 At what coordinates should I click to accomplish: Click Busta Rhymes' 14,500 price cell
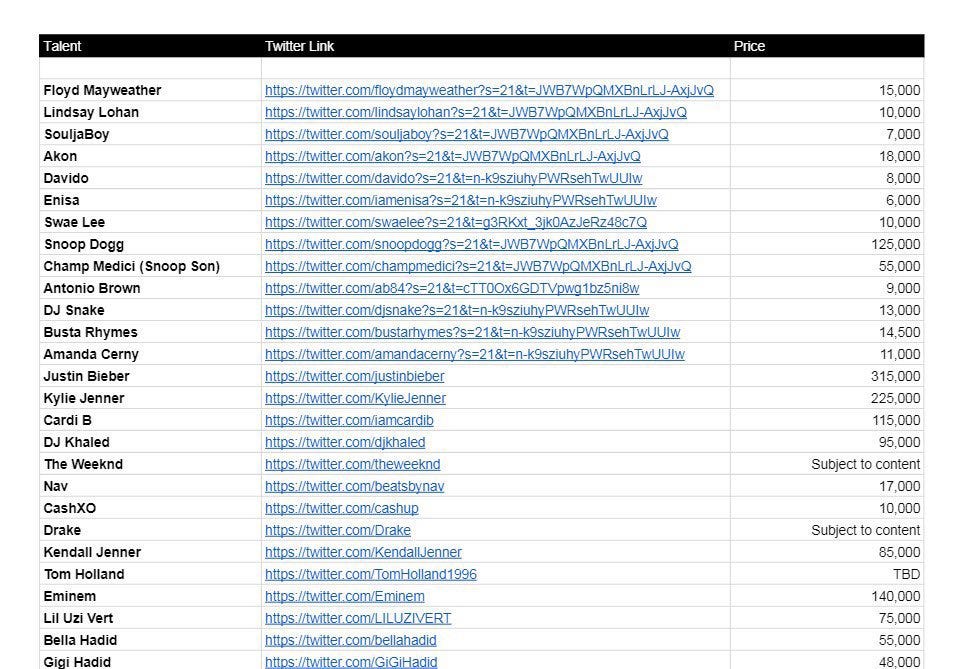tap(827, 333)
